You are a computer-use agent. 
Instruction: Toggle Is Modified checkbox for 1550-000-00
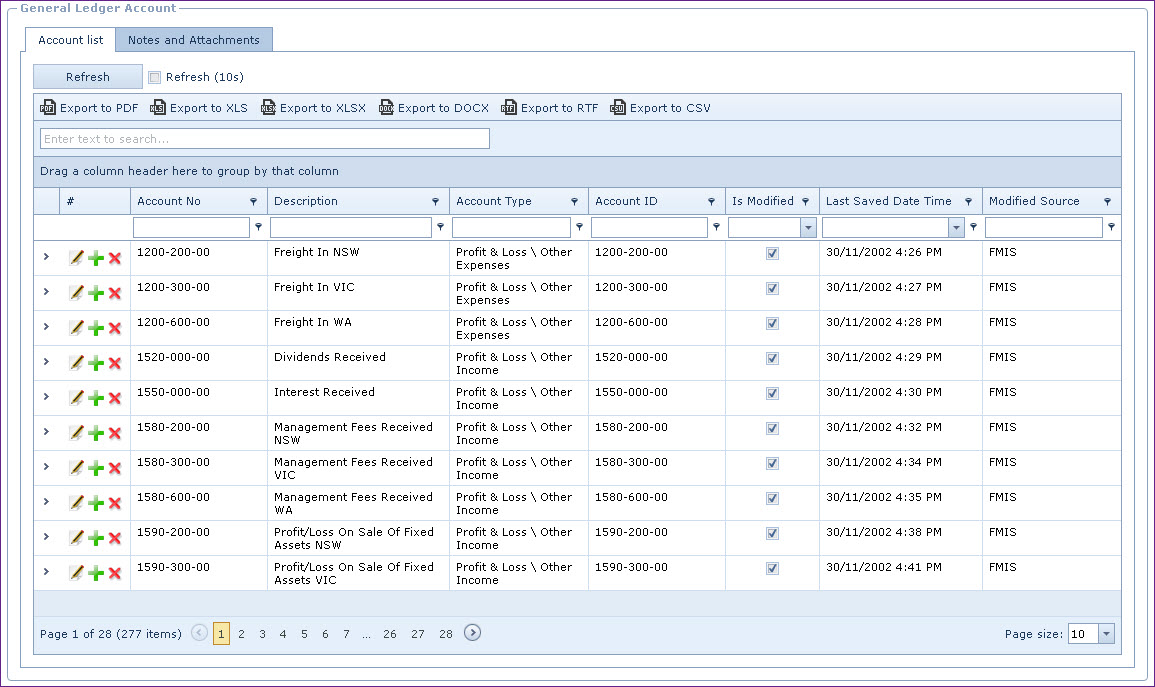[x=772, y=393]
